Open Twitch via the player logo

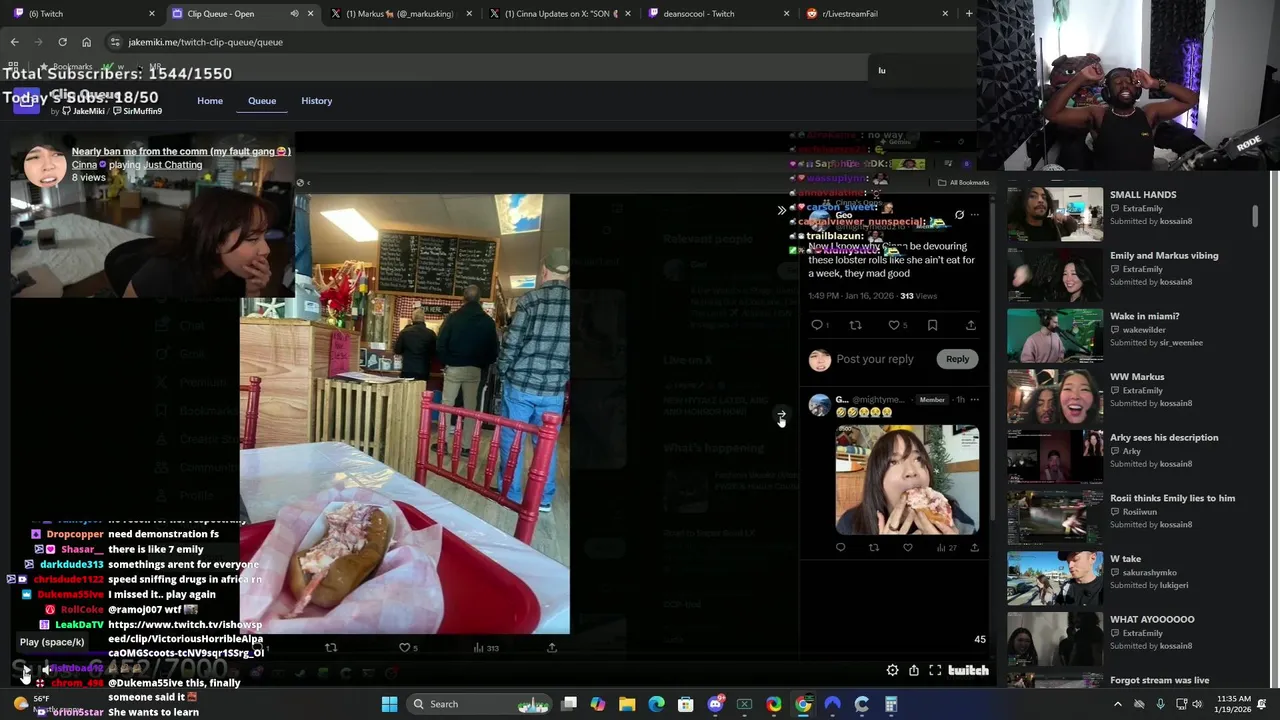[968, 671]
